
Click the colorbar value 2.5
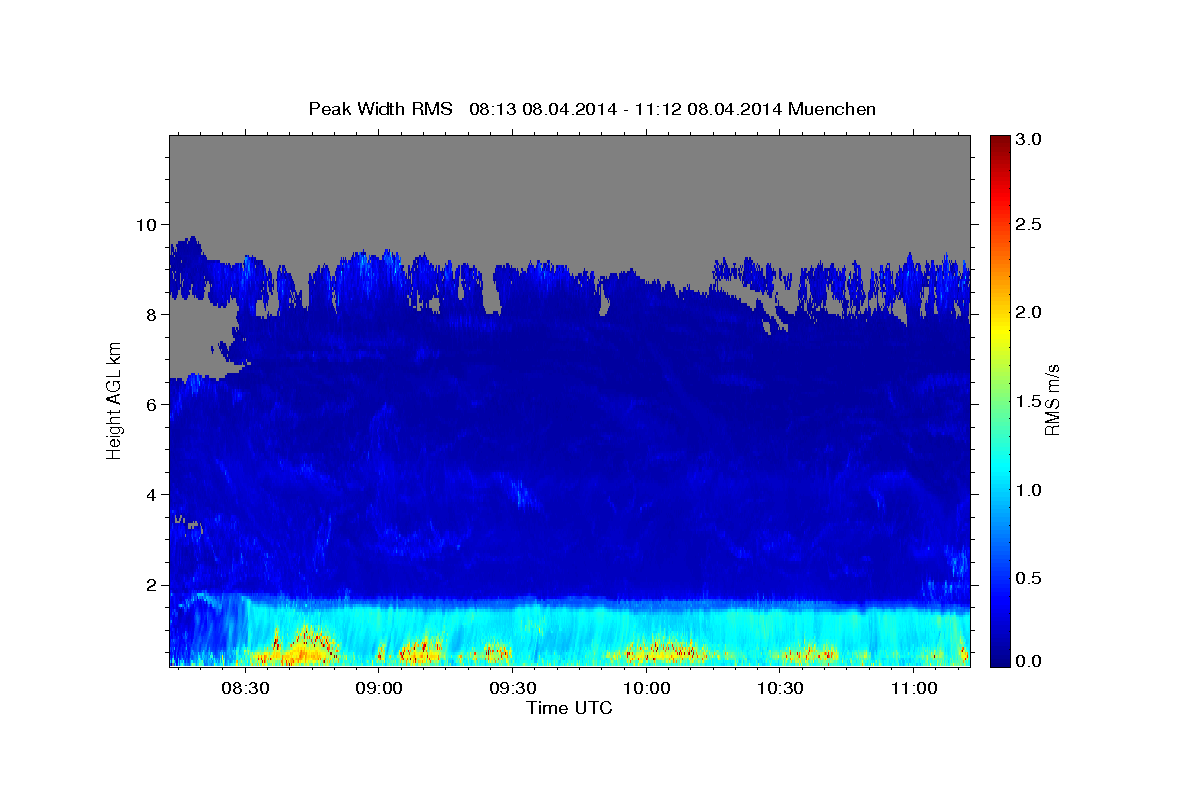pos(1029,224)
